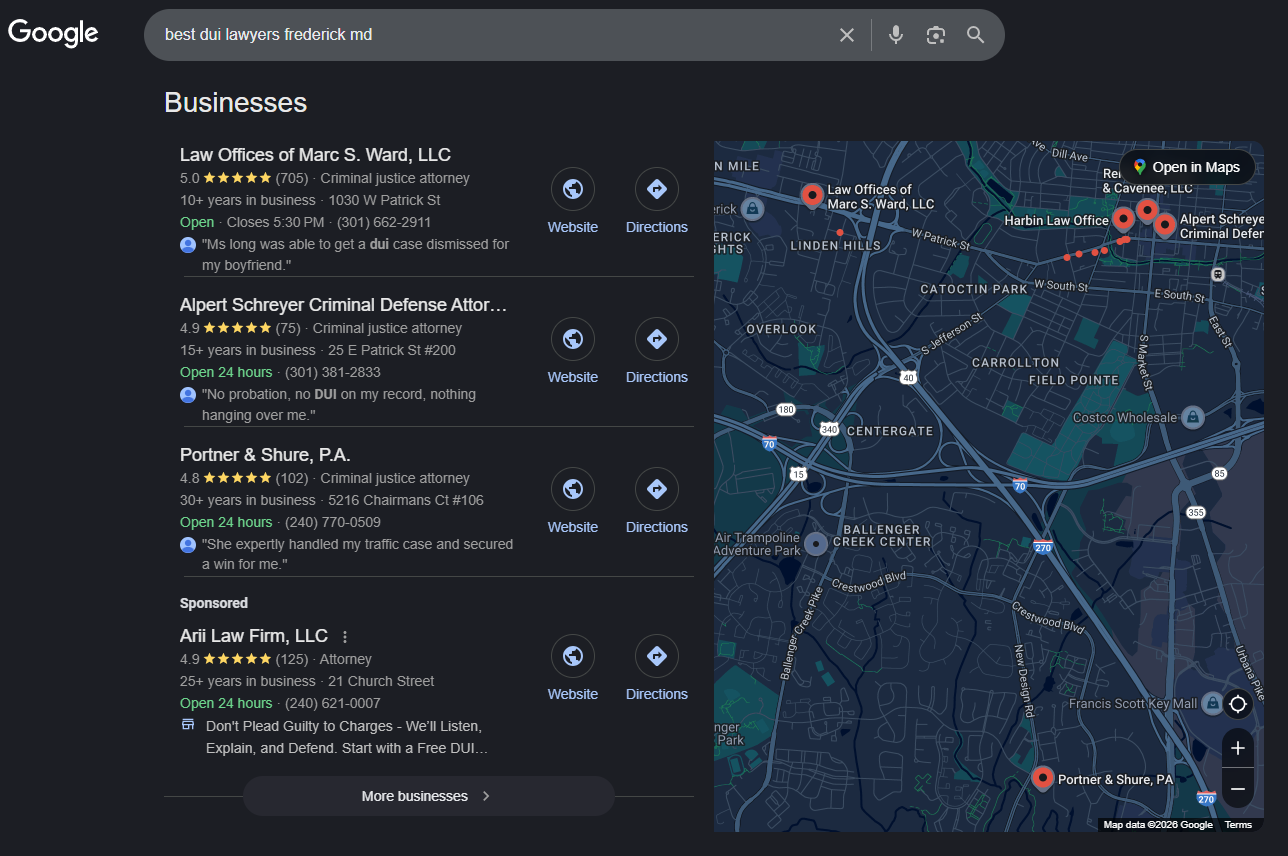Open website for Portner & Shure, P.A.
This screenshot has height=856, width=1288.
573,501
